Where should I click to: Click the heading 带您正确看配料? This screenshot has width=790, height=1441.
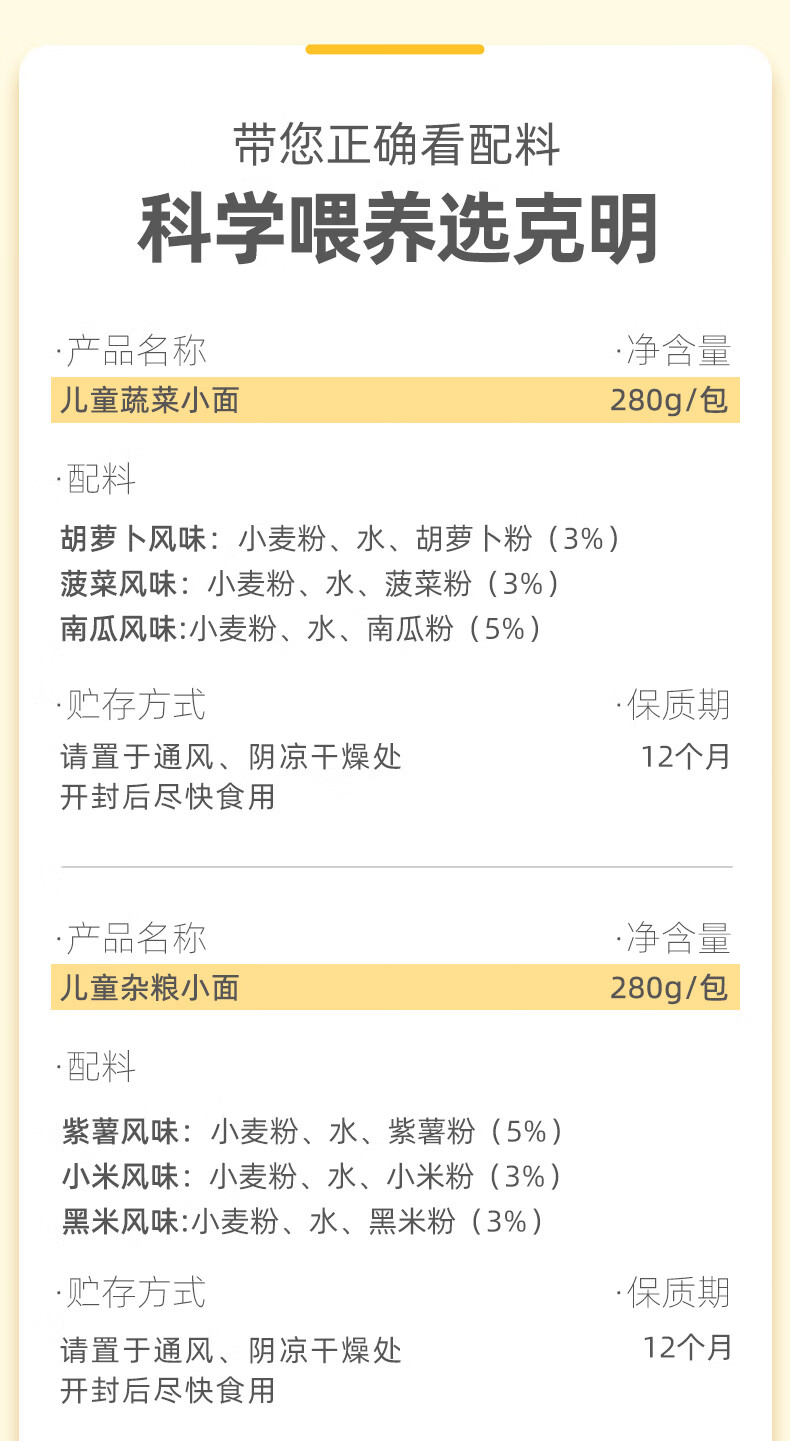tap(397, 145)
